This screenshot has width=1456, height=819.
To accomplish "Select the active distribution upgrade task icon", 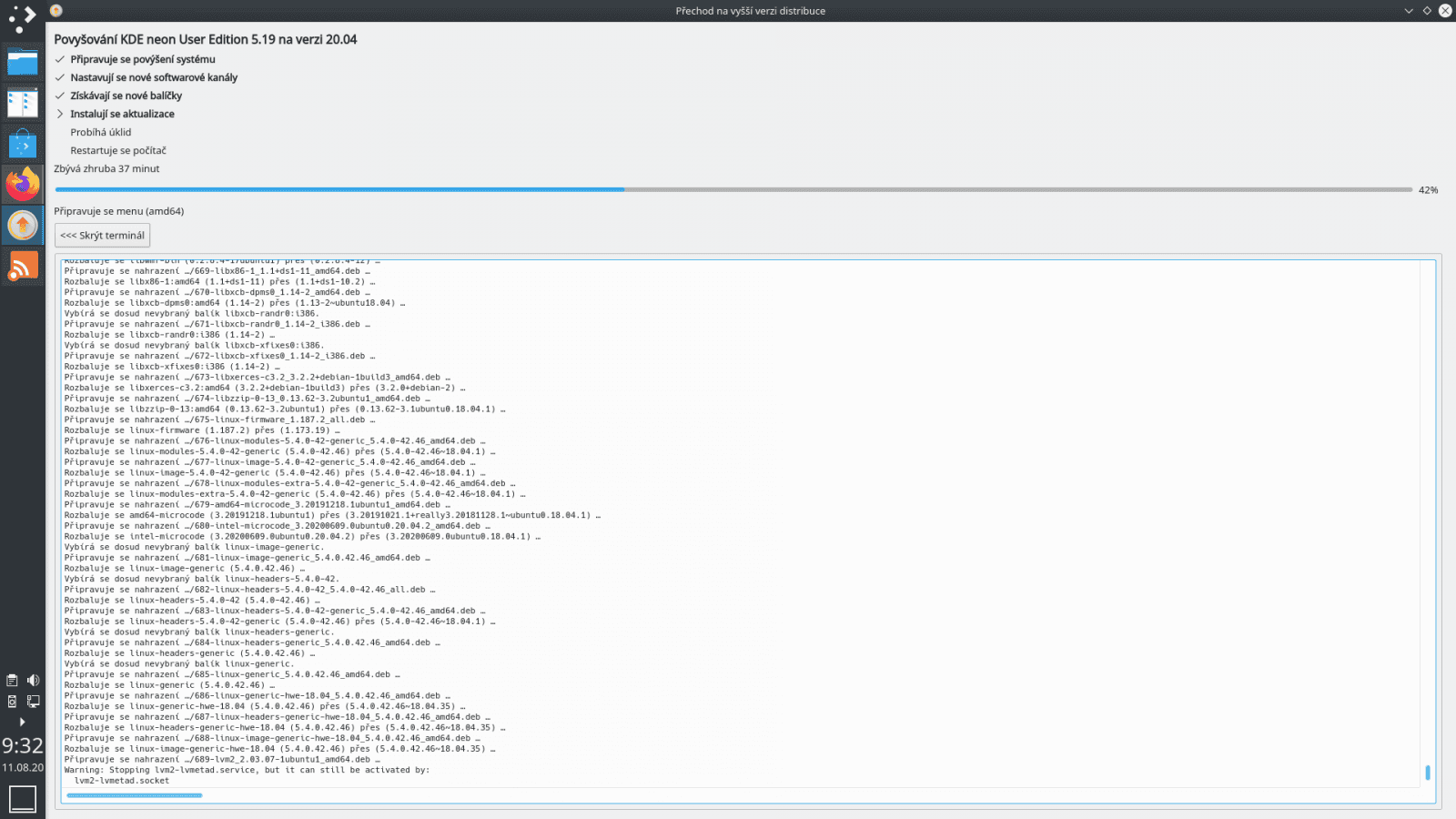I will point(22,224).
